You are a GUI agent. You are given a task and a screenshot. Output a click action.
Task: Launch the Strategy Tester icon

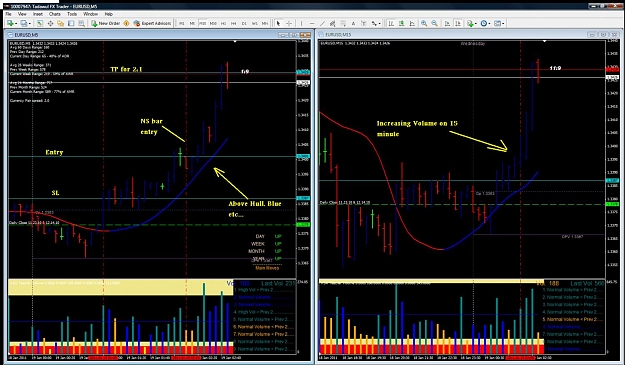81,24
